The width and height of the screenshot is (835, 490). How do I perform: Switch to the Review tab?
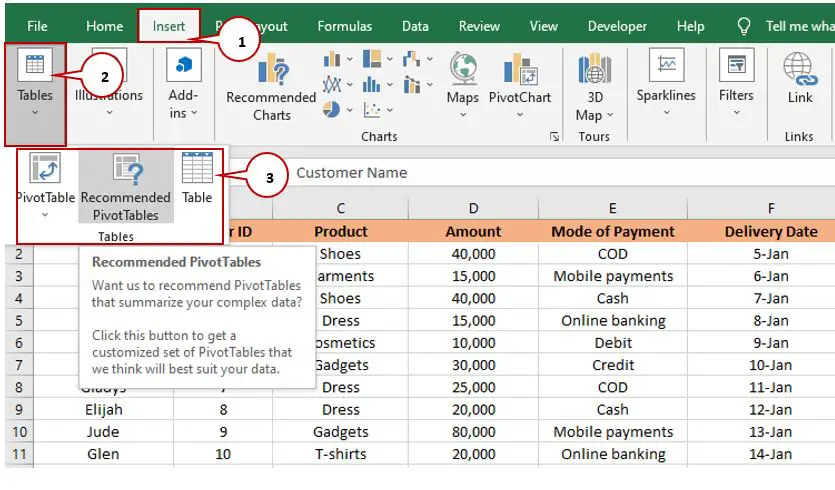click(479, 26)
